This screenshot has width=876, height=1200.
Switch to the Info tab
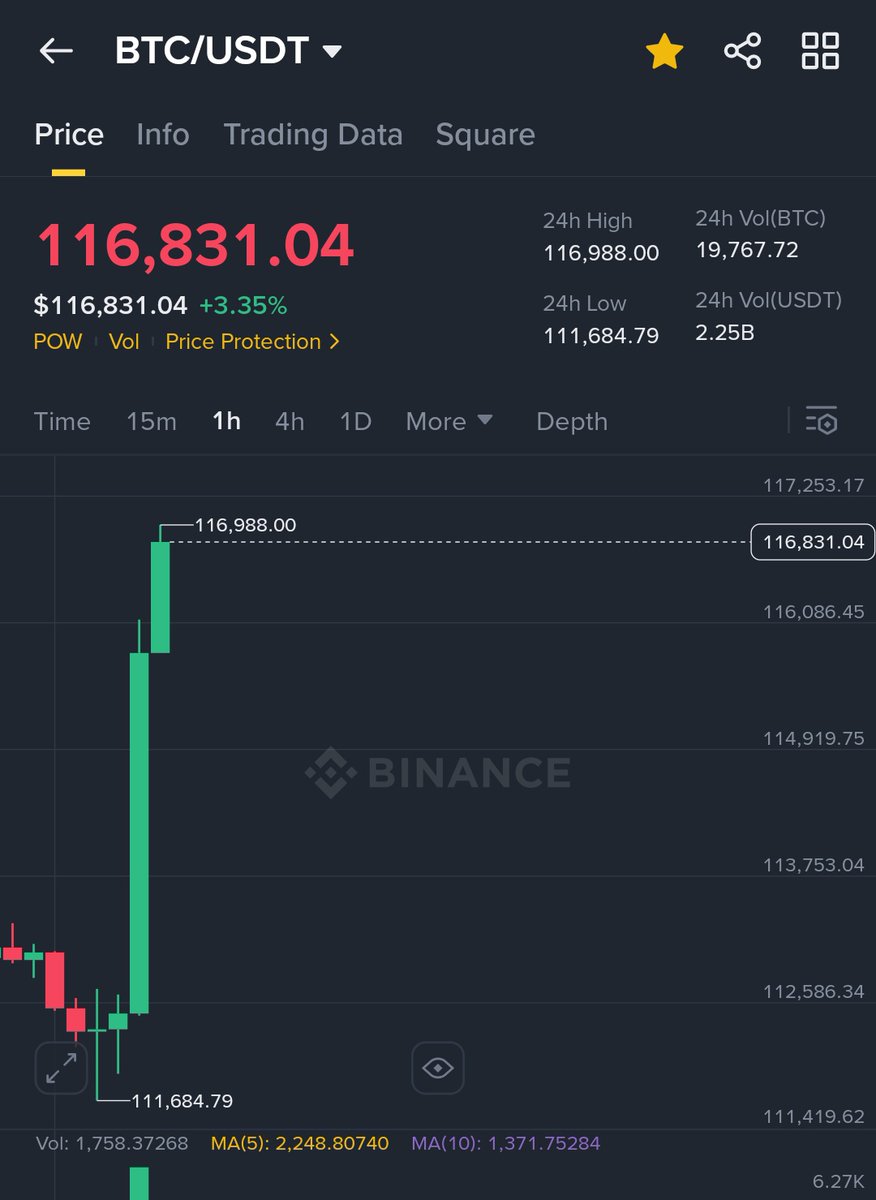click(163, 135)
